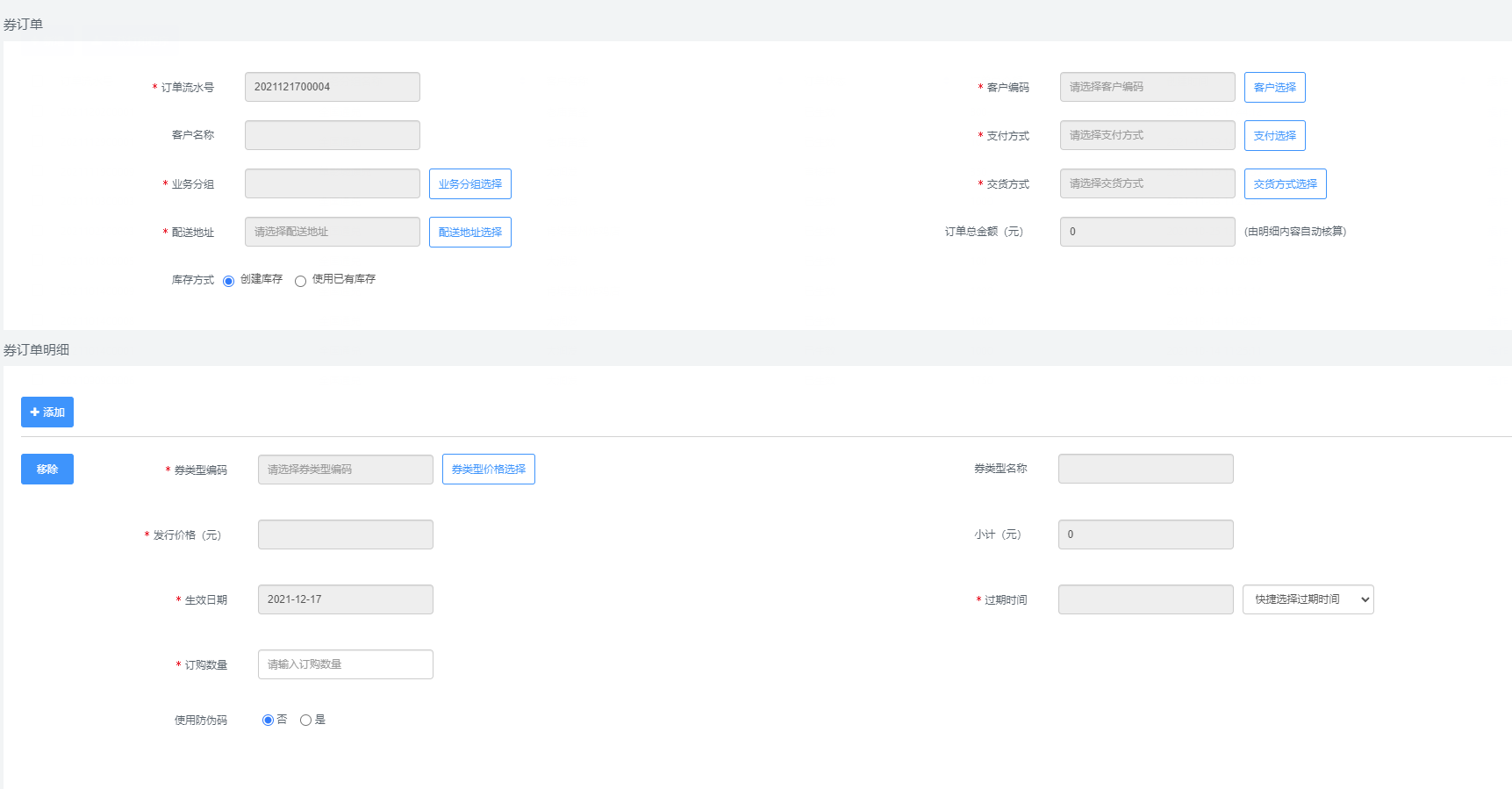Click the 业务分组 field

click(332, 183)
